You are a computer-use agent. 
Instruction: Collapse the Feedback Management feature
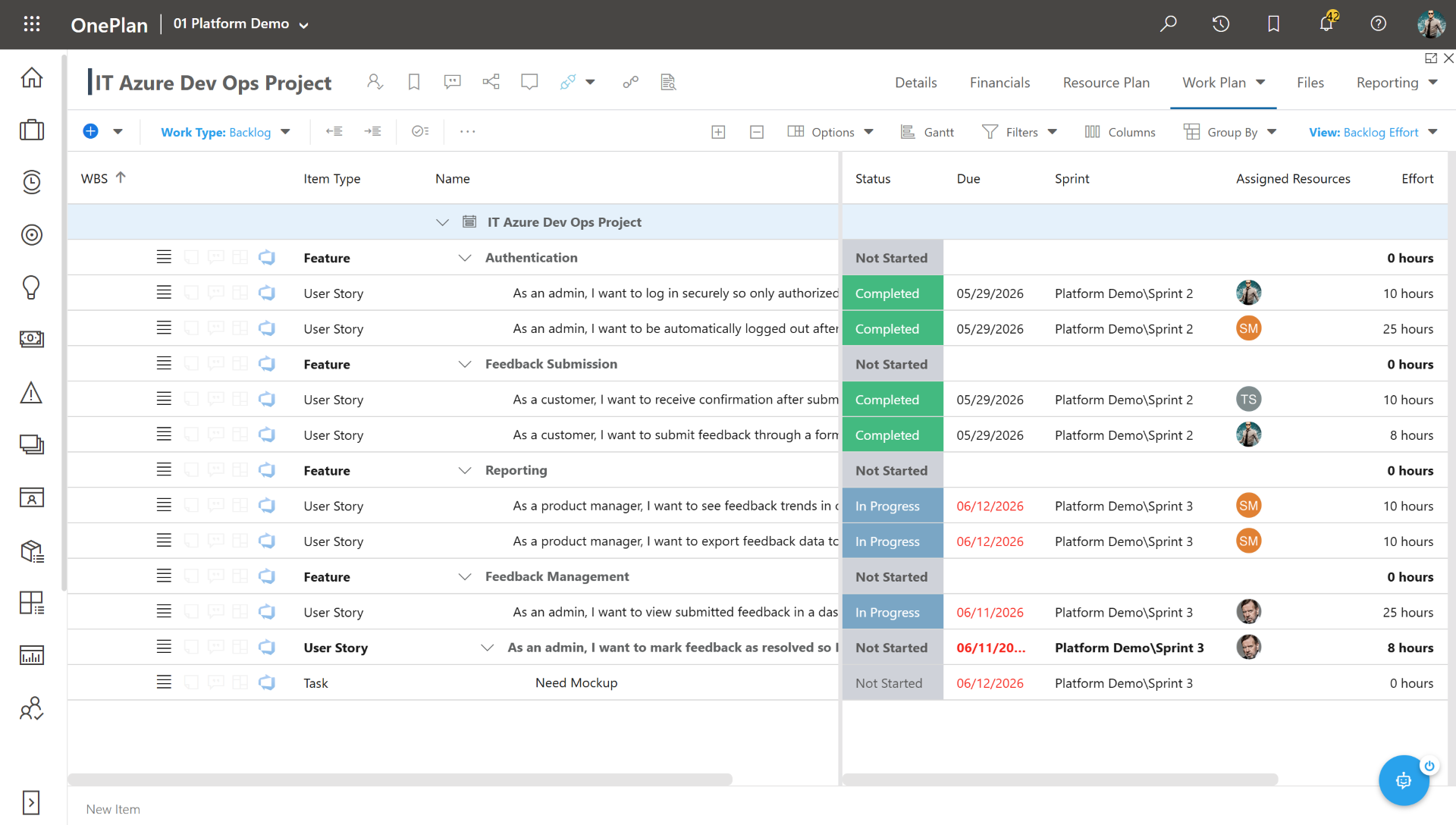(x=465, y=577)
